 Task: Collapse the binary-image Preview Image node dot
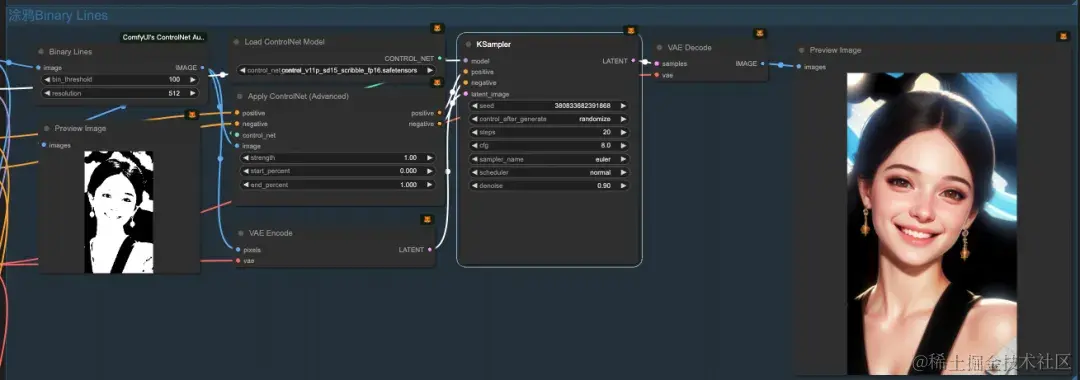pos(47,128)
